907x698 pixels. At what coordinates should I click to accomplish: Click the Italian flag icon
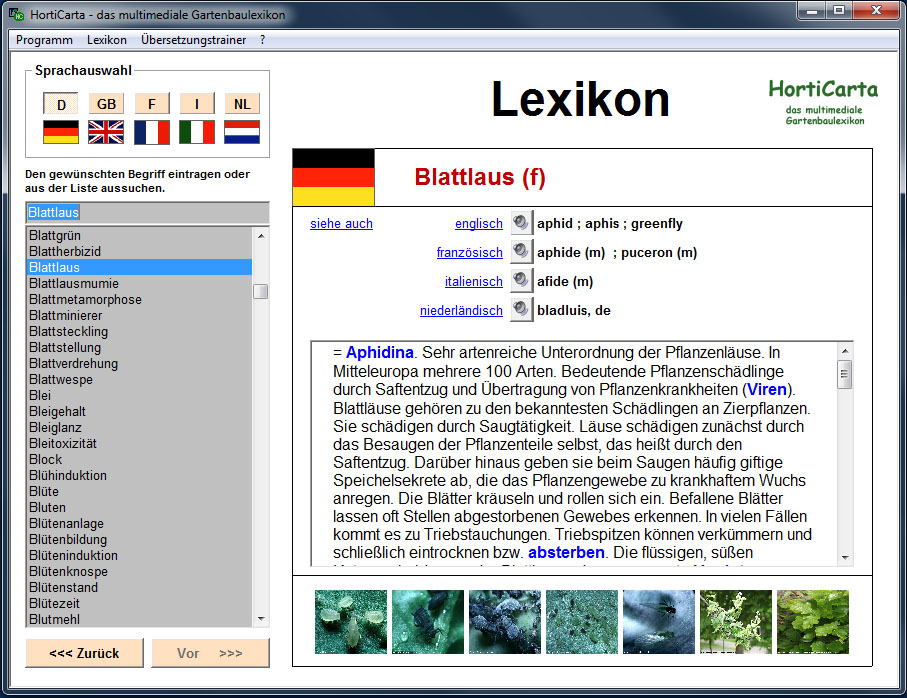[x=197, y=132]
